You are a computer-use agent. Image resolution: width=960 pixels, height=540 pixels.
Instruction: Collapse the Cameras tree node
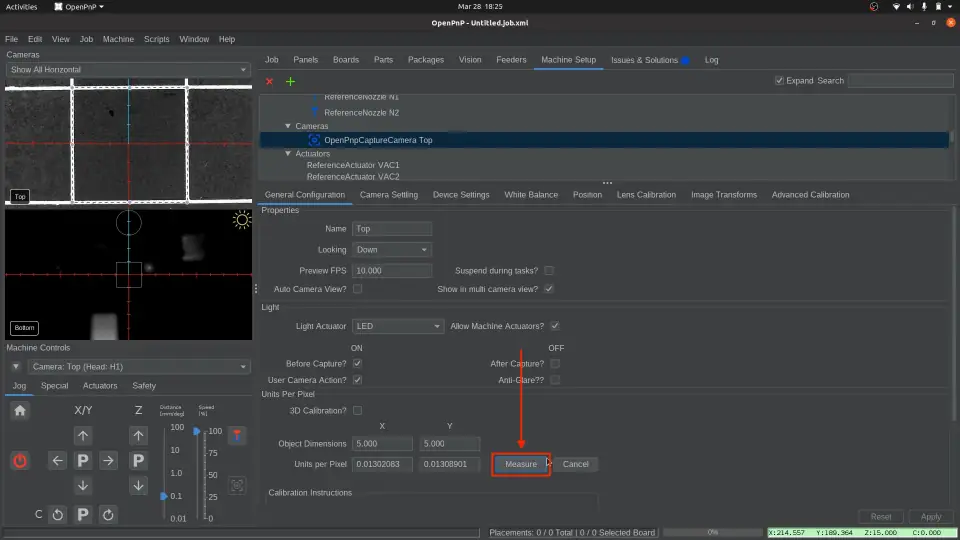288,126
